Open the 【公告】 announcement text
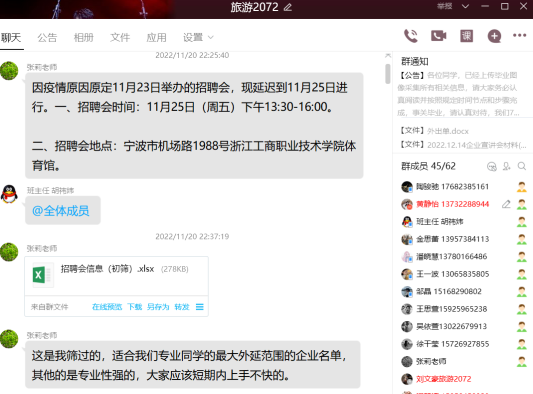Image resolution: width=533 pixels, height=394 pixels. (x=459, y=94)
